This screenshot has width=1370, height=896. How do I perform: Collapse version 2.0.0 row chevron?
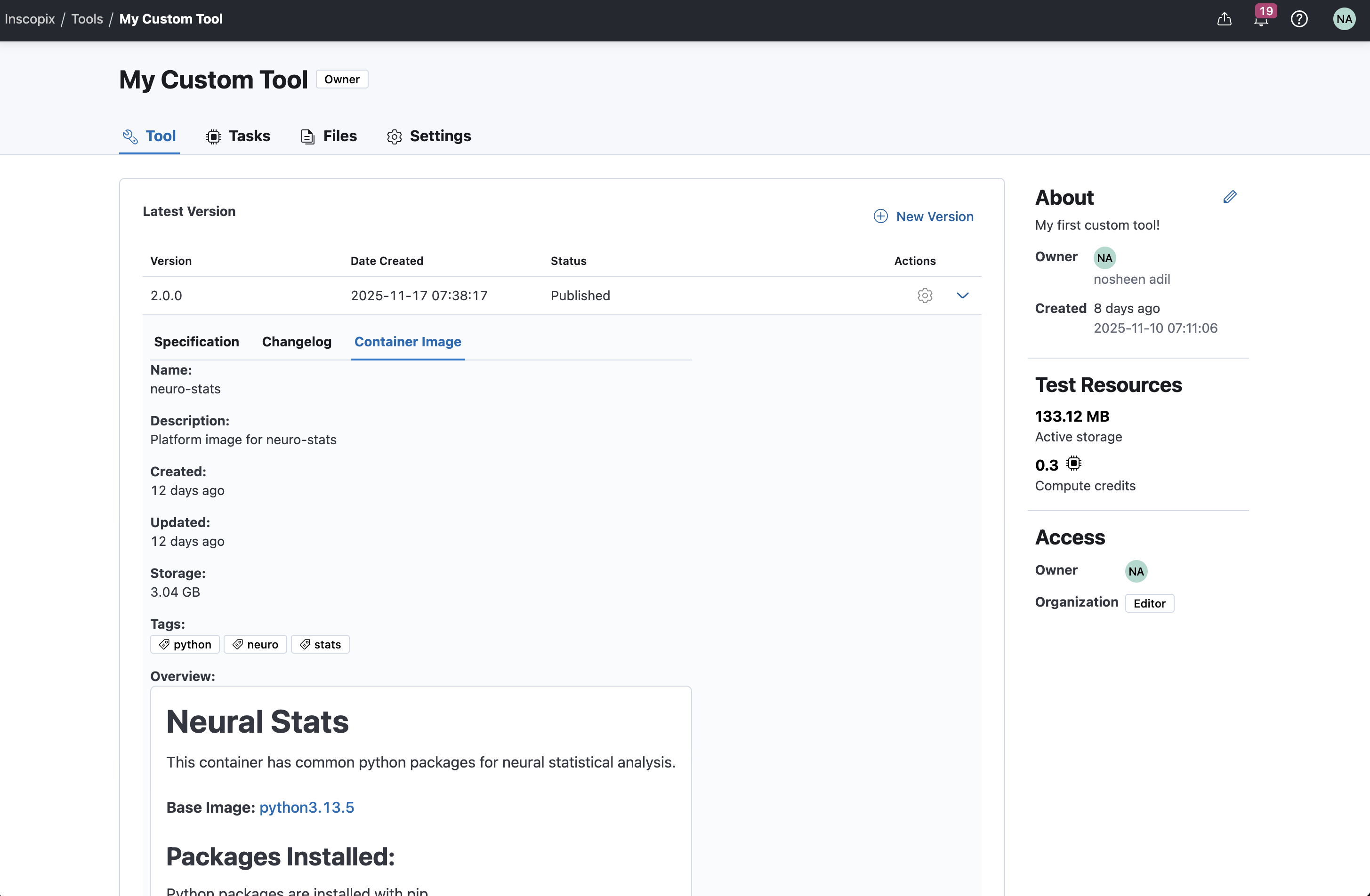[x=962, y=296]
